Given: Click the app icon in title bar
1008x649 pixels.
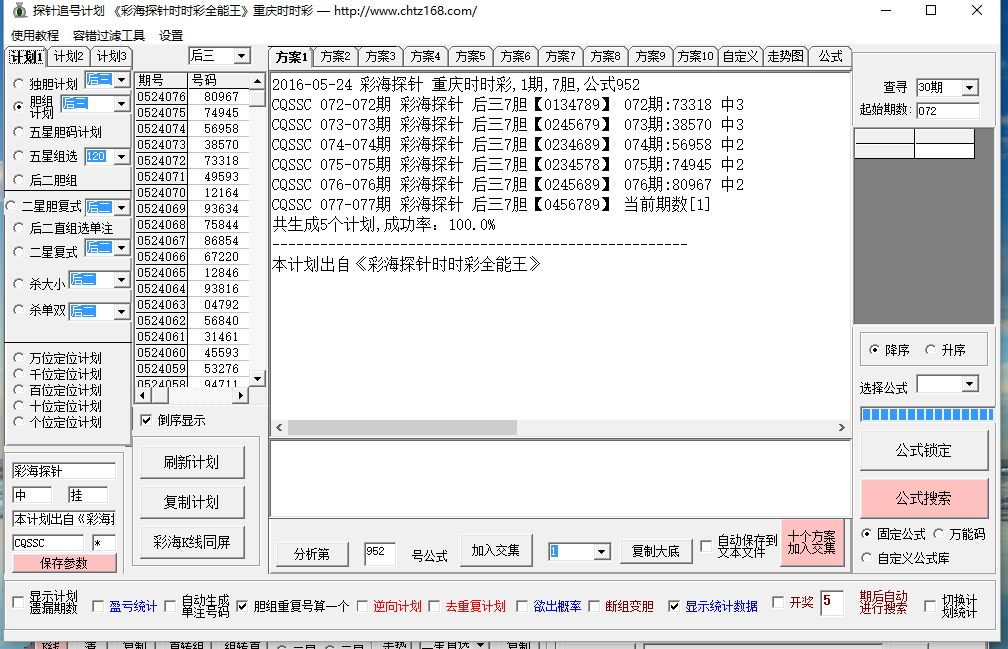Looking at the screenshot, I should (18, 11).
